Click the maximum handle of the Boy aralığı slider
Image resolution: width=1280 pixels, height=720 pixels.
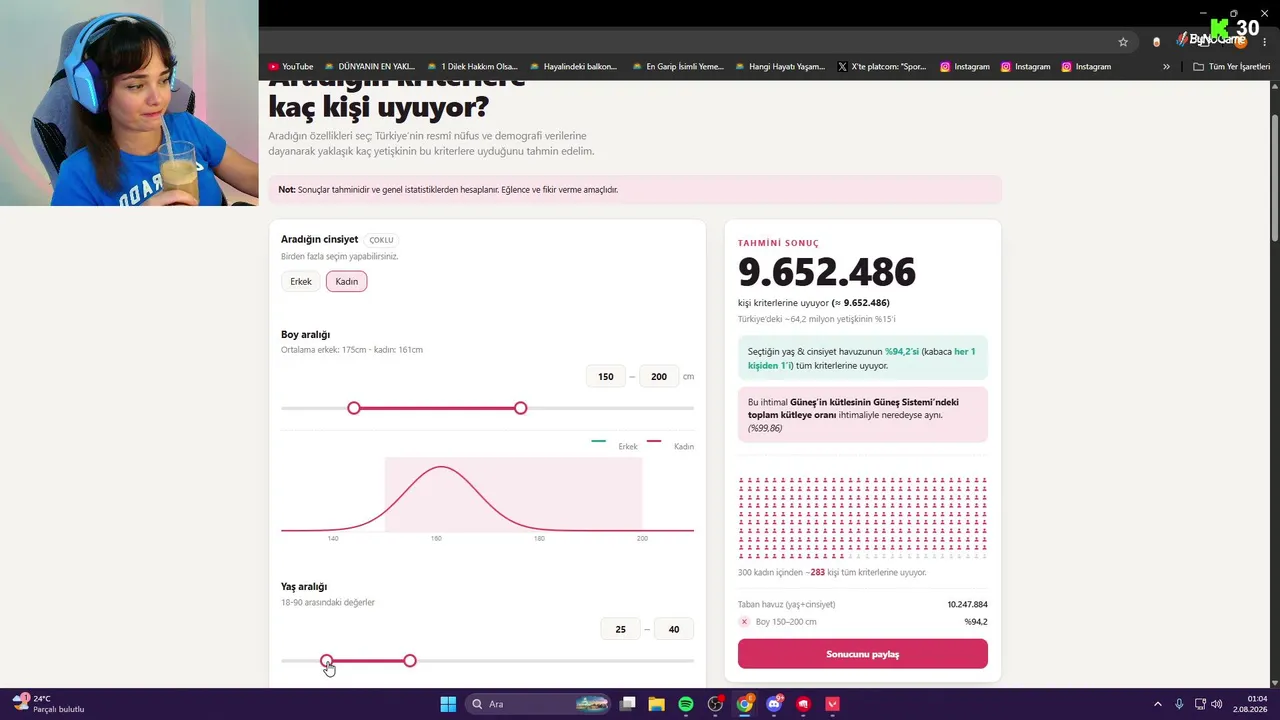(521, 408)
